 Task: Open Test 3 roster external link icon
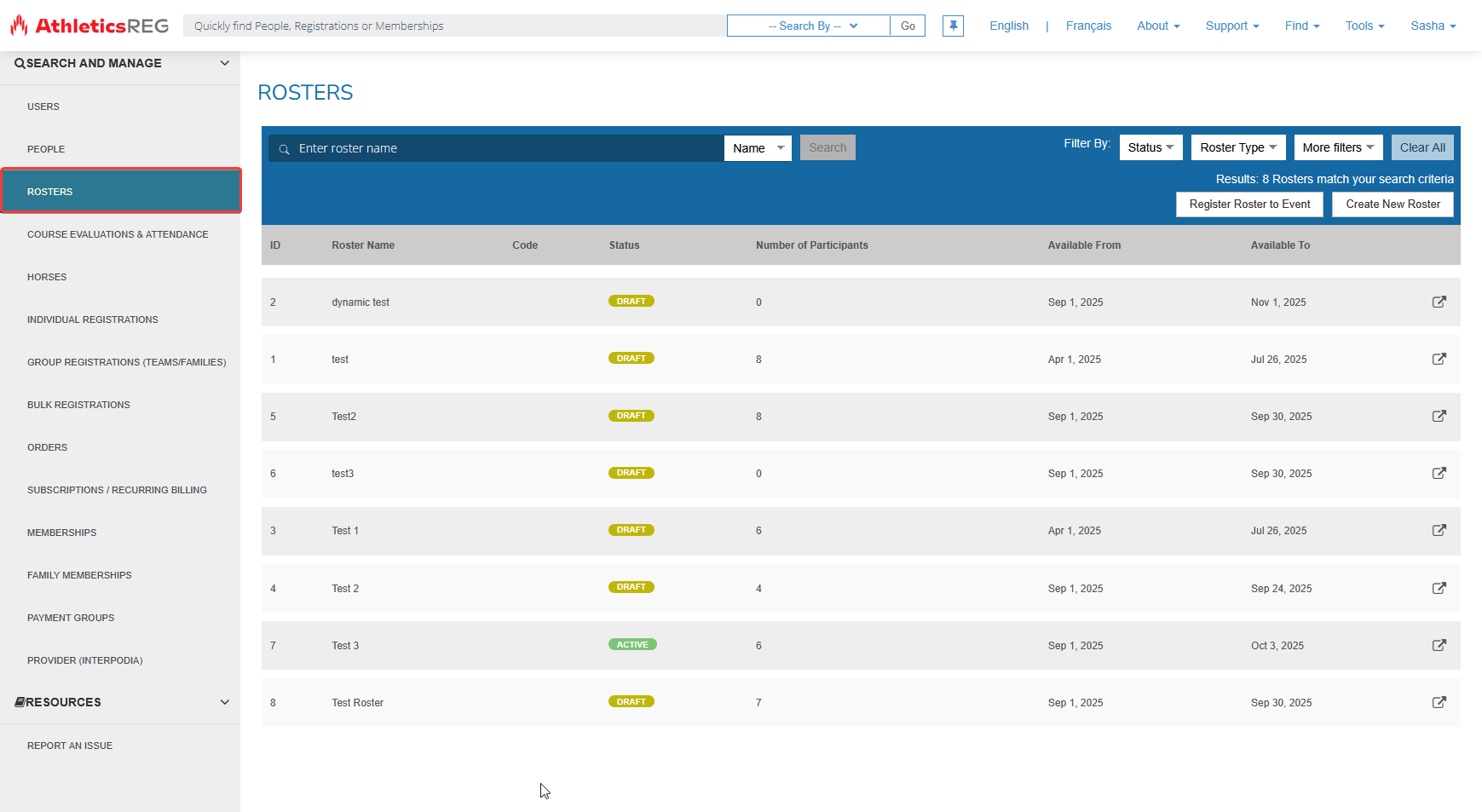[1439, 645]
